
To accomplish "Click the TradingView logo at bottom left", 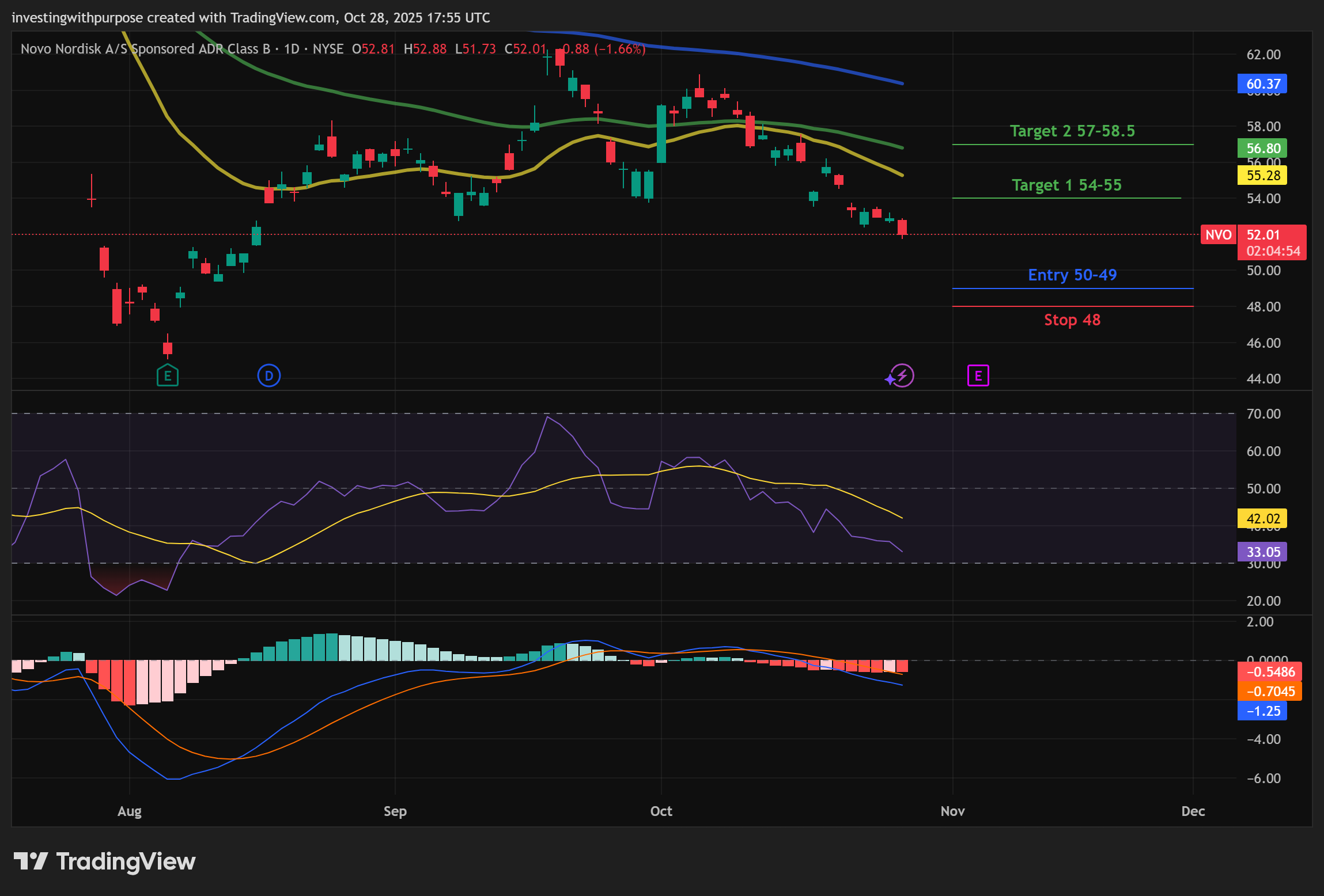I will 104,861.
